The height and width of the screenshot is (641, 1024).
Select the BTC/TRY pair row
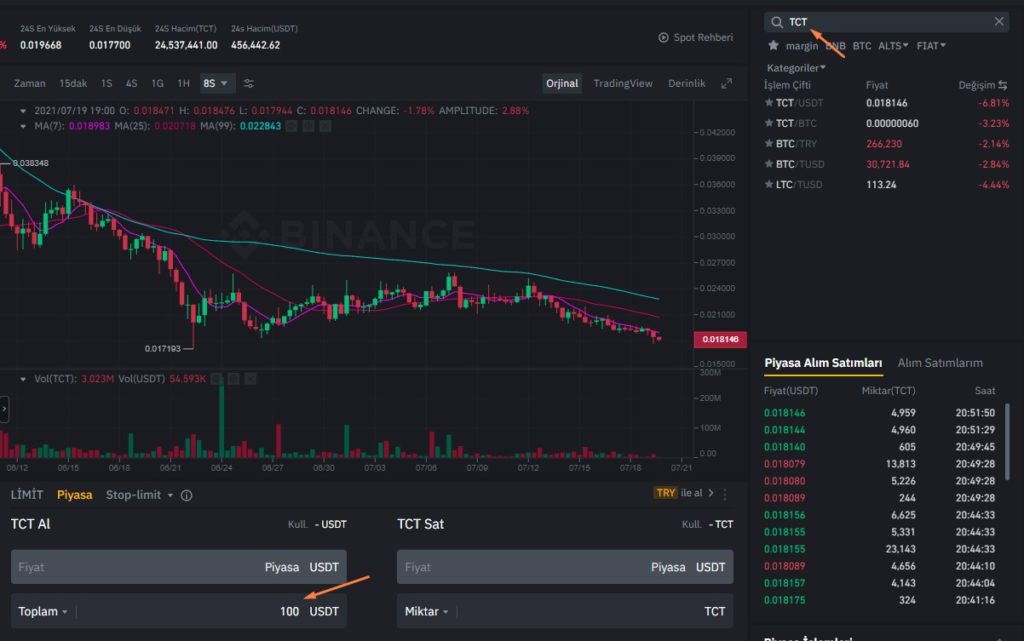click(x=886, y=144)
